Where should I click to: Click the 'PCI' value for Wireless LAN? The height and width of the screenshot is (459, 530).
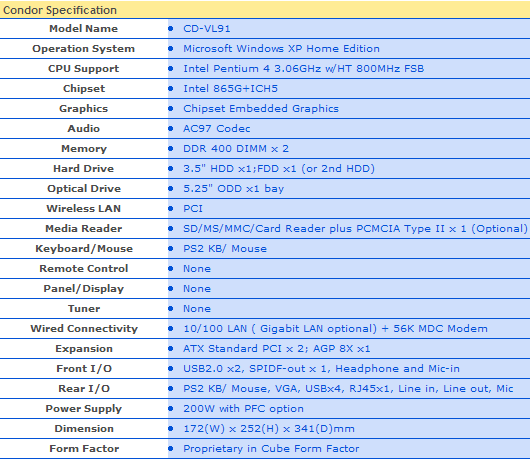193,209
